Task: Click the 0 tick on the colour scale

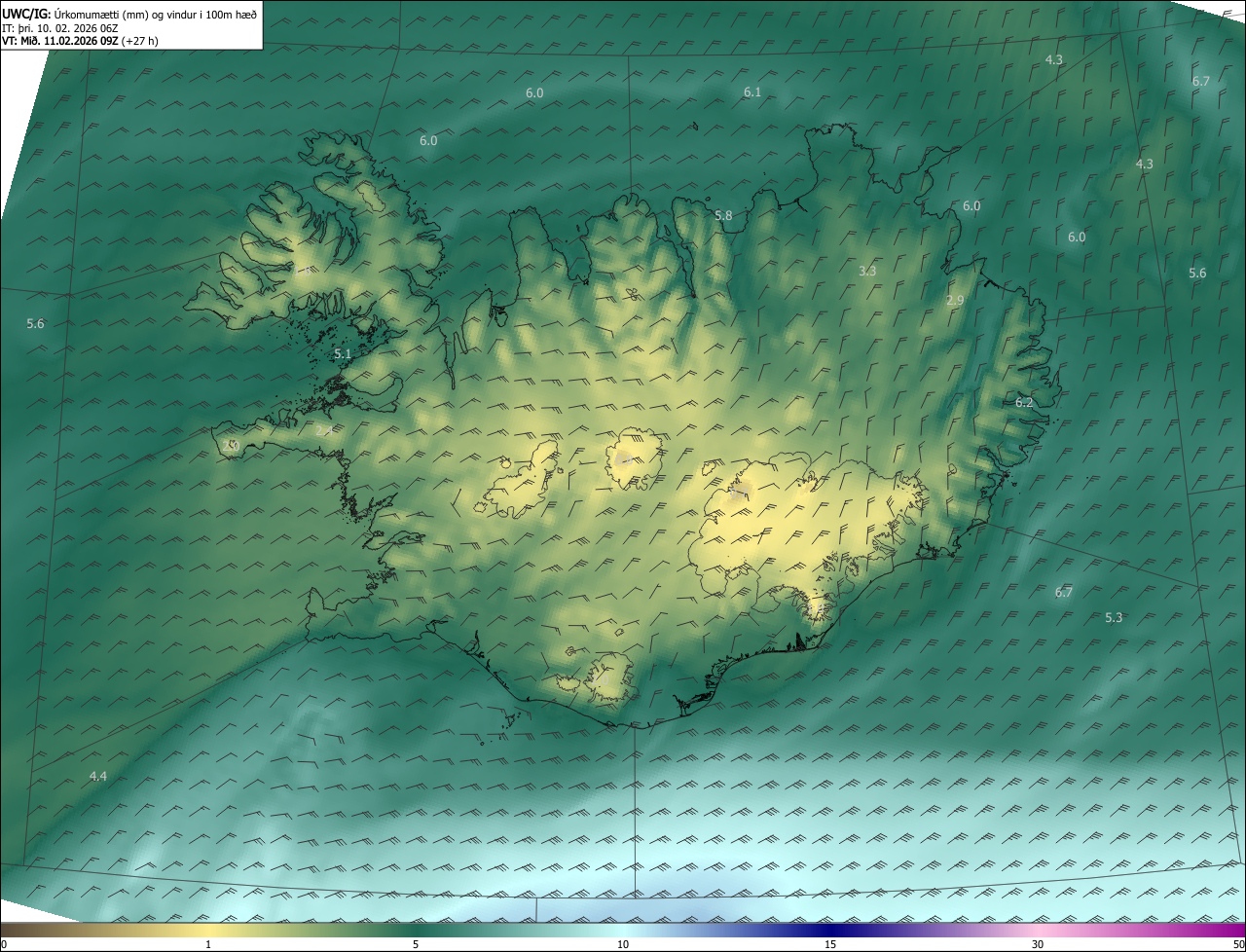Action: (4, 945)
